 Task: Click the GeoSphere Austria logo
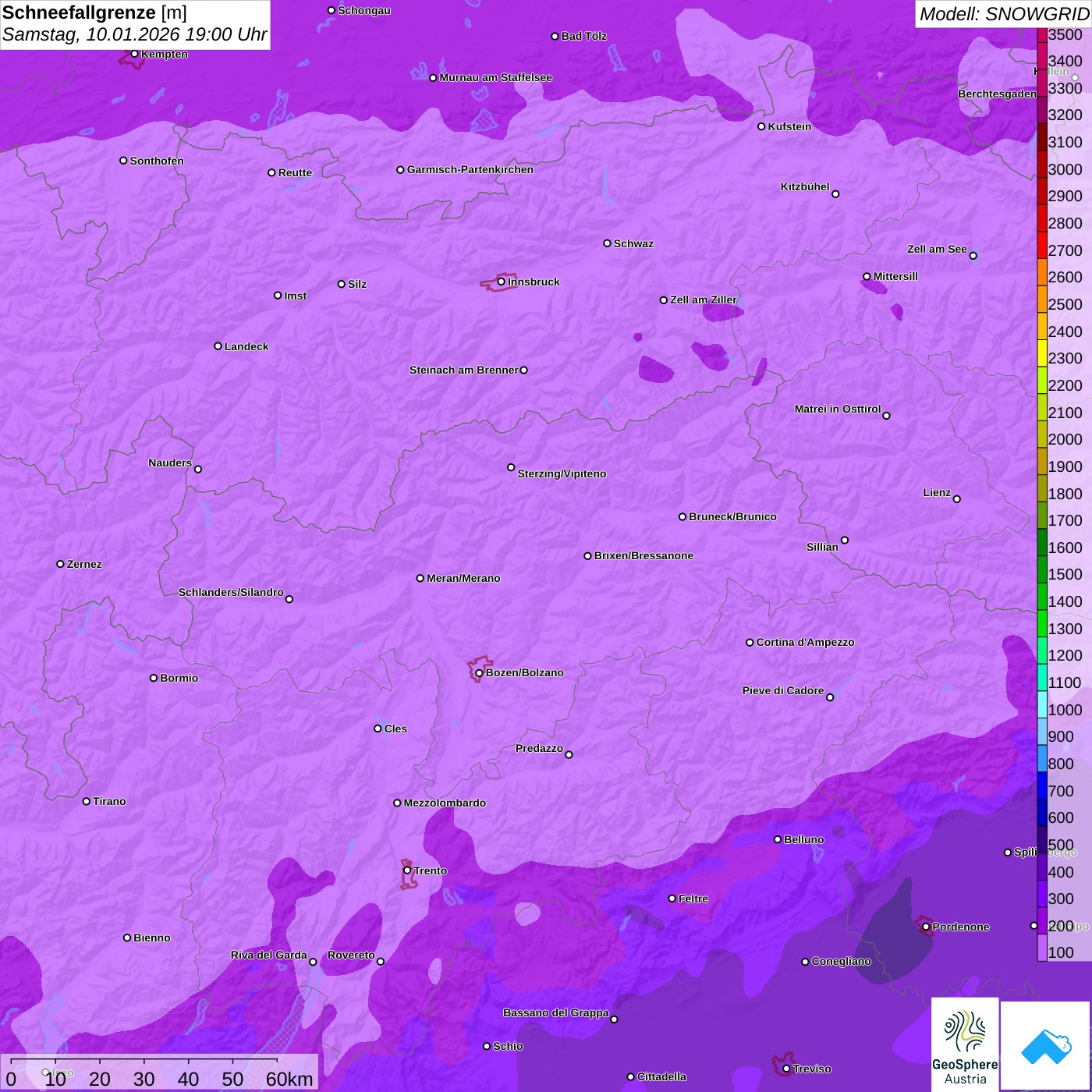coord(965,1044)
